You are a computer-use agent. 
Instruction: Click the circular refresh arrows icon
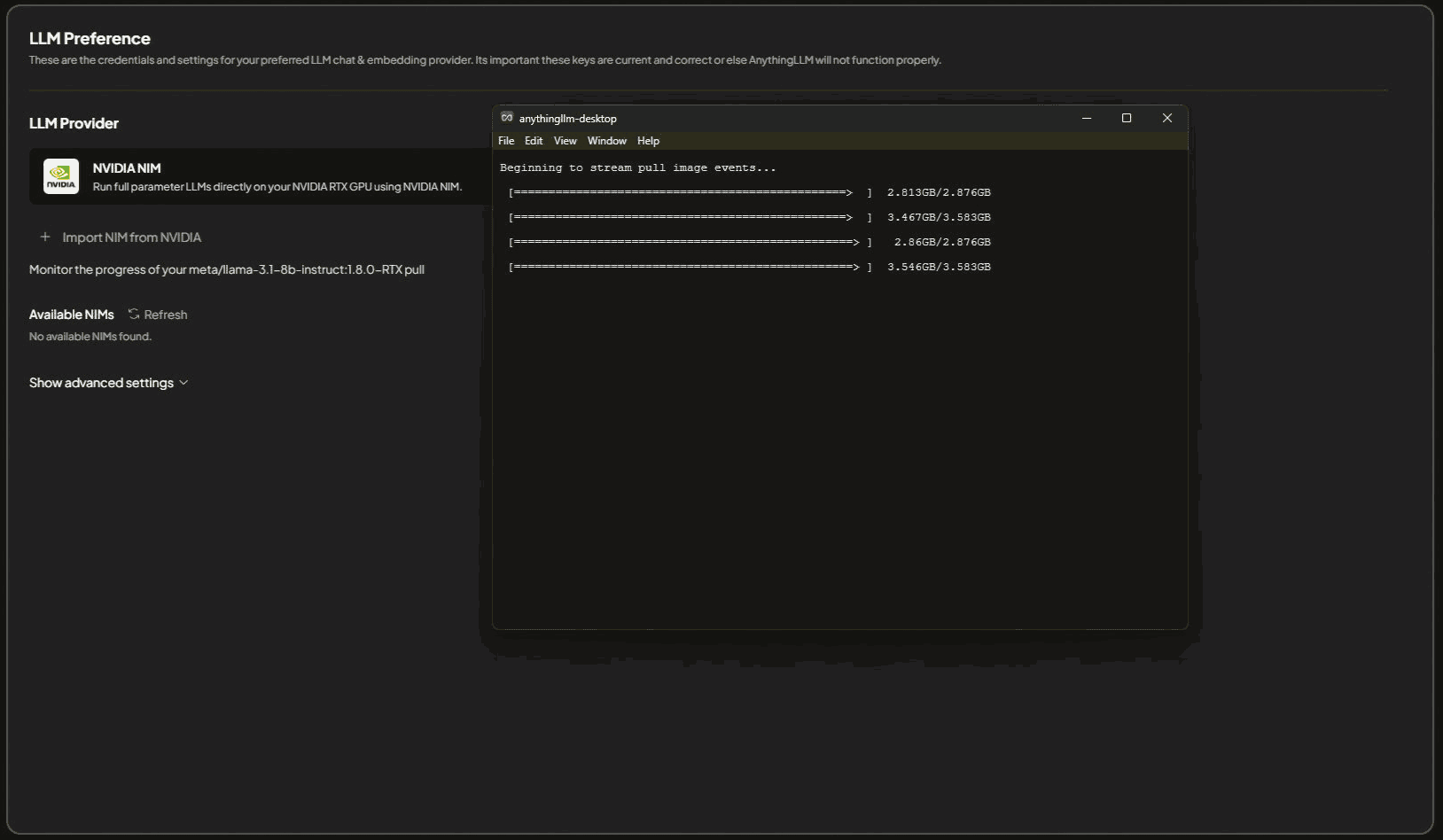point(134,315)
